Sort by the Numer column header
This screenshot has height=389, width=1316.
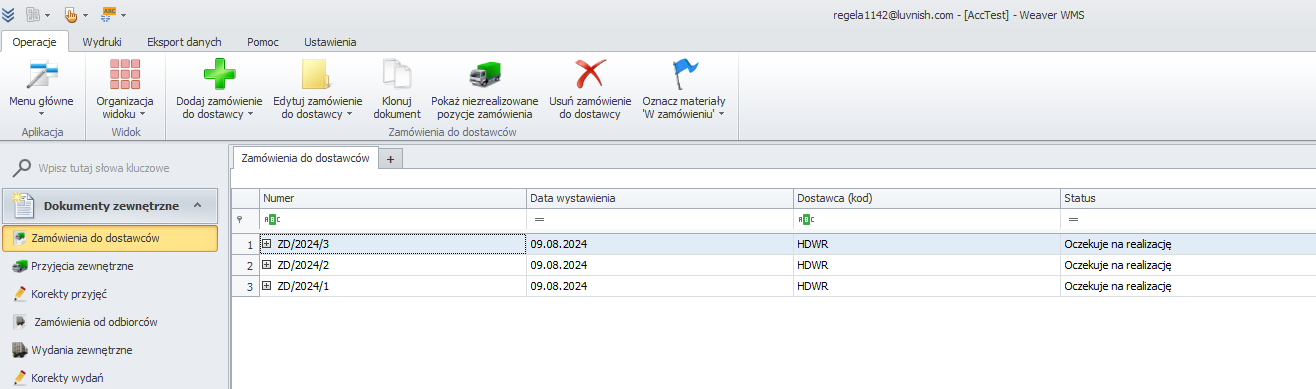pyautogui.click(x=392, y=198)
